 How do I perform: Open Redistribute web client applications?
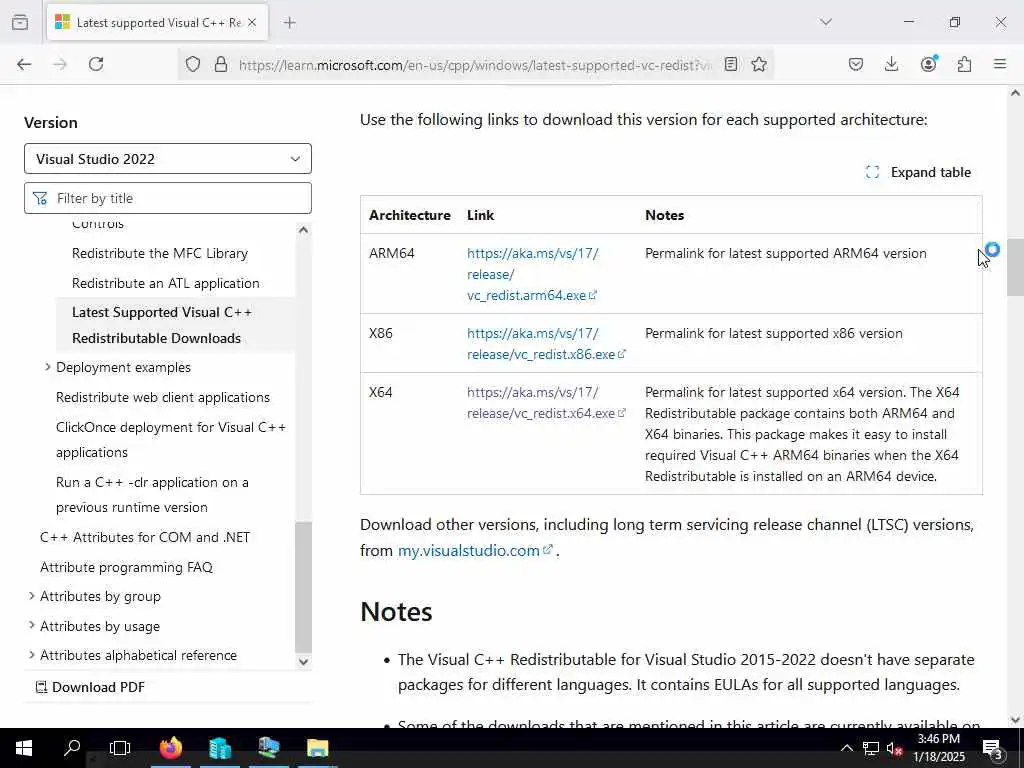163,397
